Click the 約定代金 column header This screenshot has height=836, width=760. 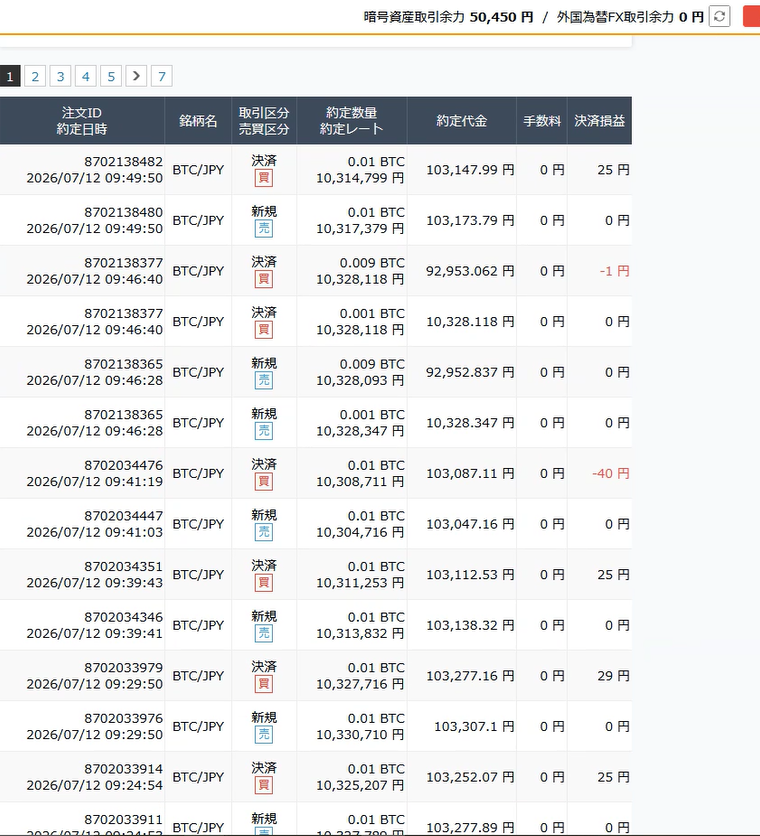pyautogui.click(x=461, y=121)
